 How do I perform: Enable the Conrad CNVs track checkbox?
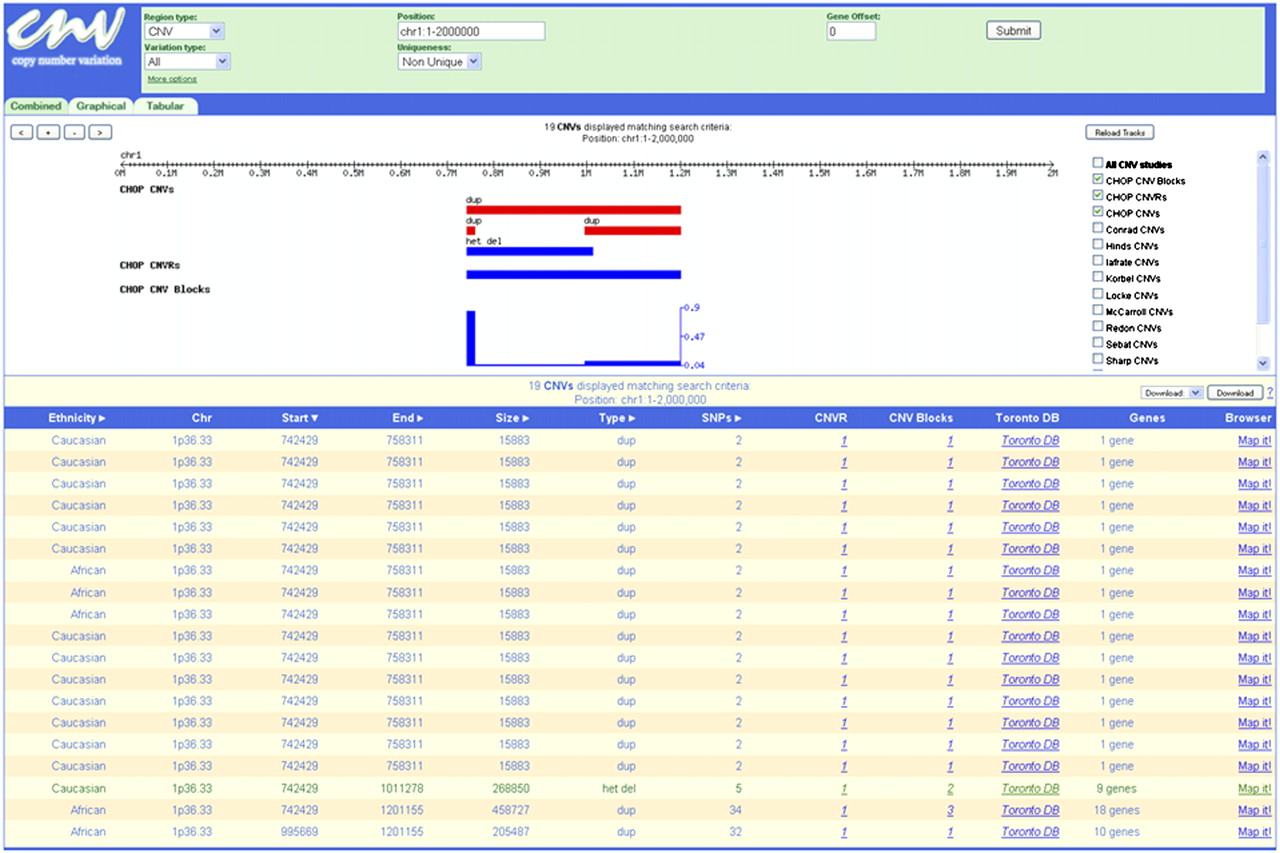[1098, 229]
